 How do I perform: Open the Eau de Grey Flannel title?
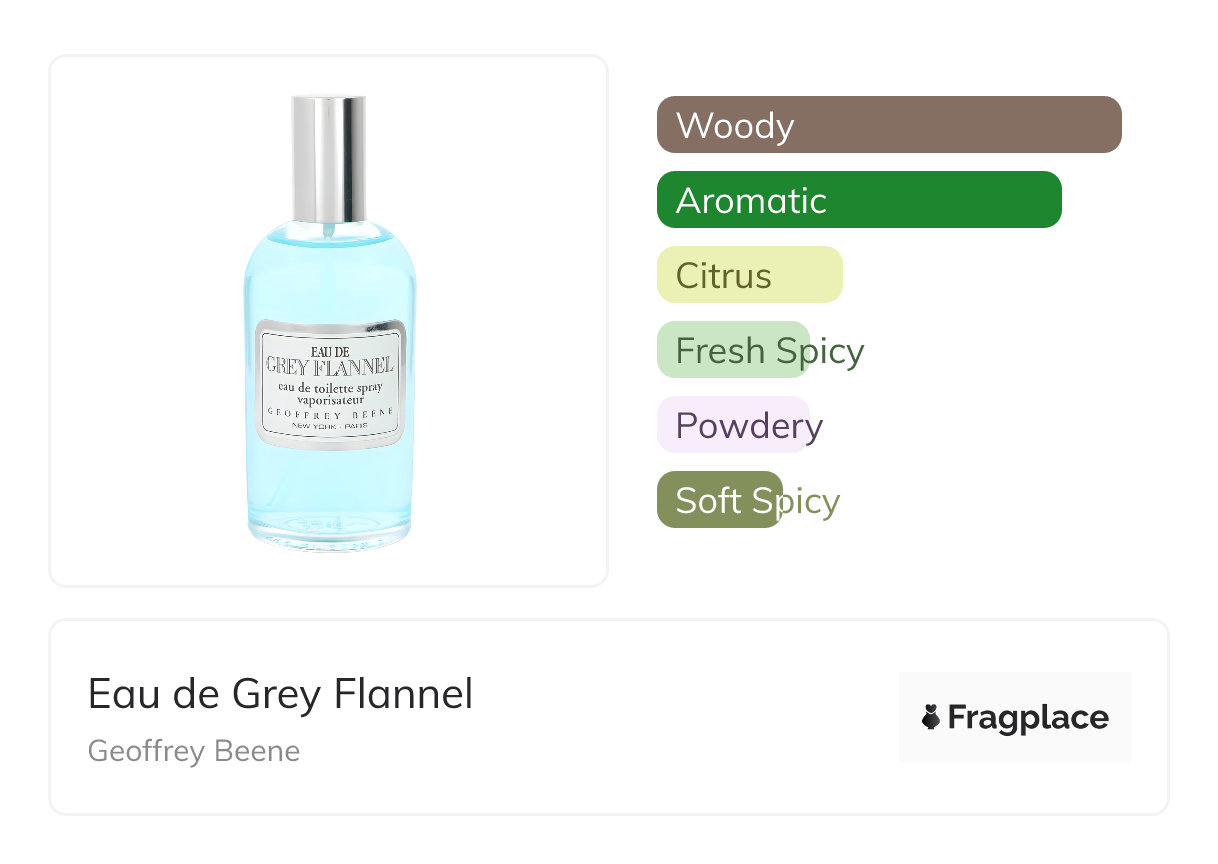tap(280, 694)
